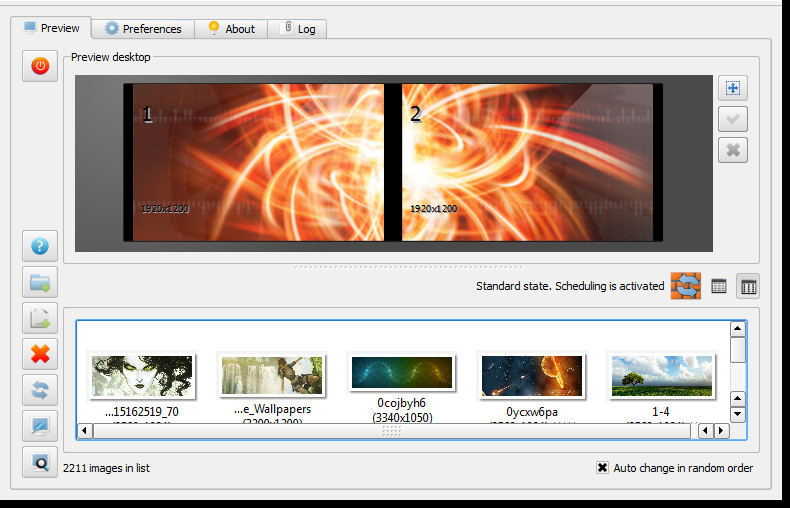Click the vertical scrollbar down arrow
Viewport: 790px width, 508px height.
pyautogui.click(x=738, y=414)
